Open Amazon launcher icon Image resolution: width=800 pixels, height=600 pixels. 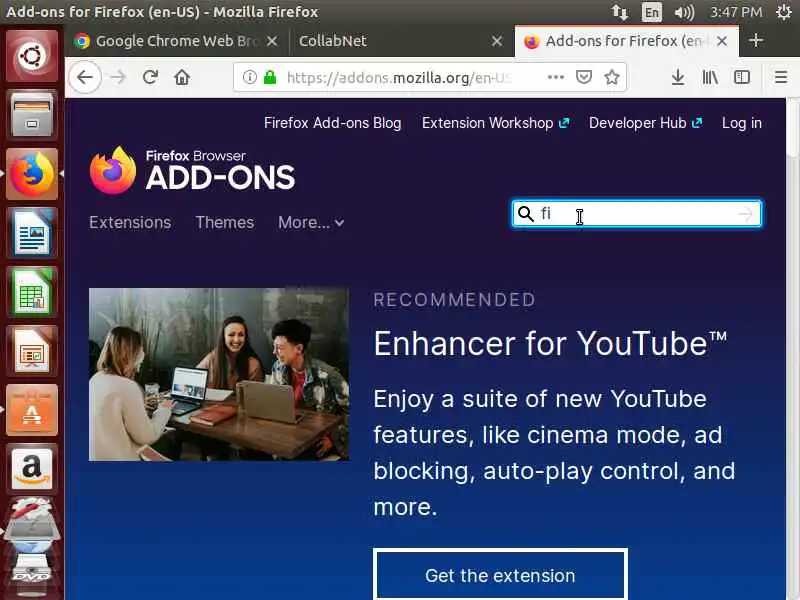pos(32,469)
